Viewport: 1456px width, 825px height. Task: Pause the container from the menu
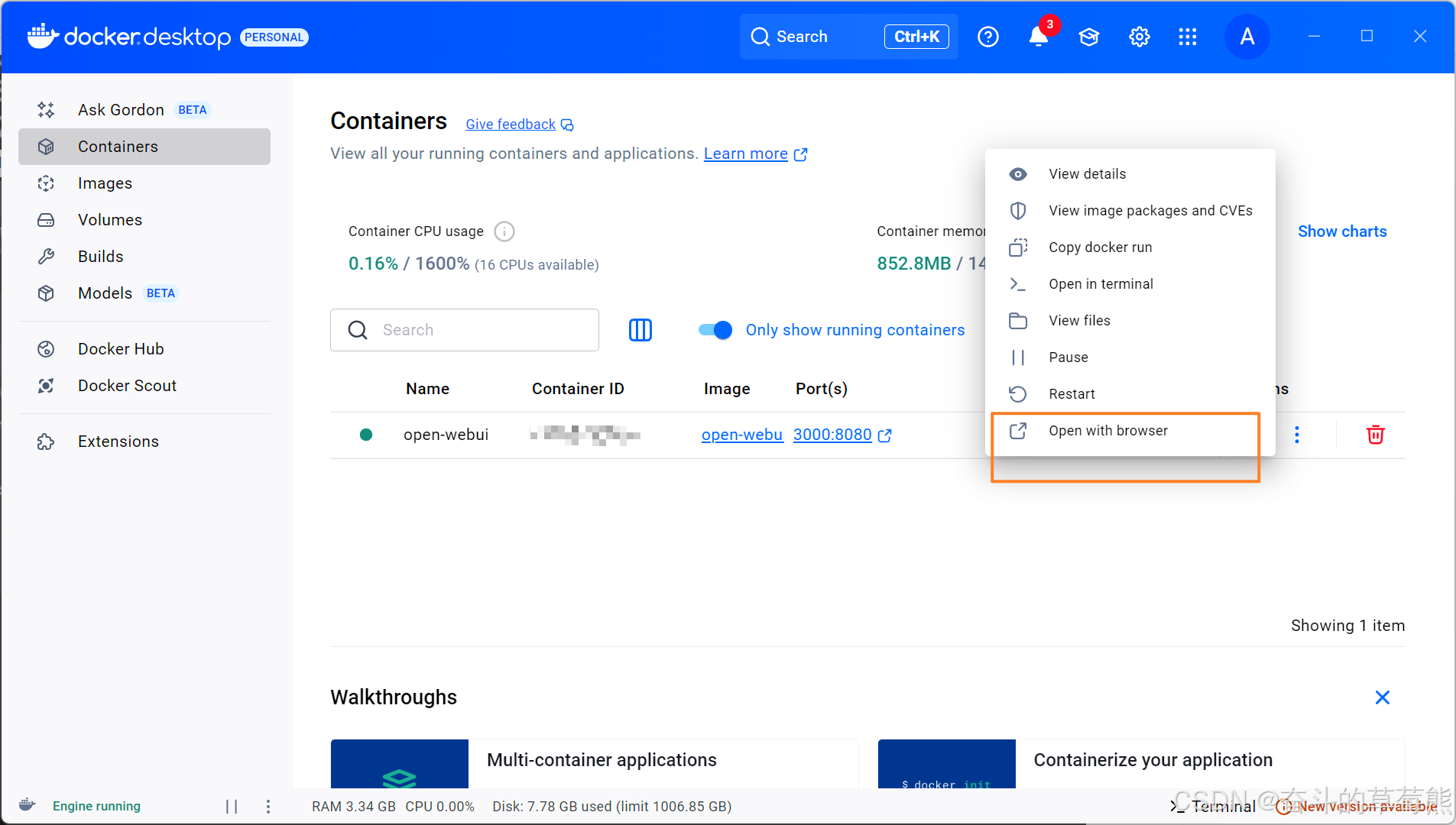1130,357
